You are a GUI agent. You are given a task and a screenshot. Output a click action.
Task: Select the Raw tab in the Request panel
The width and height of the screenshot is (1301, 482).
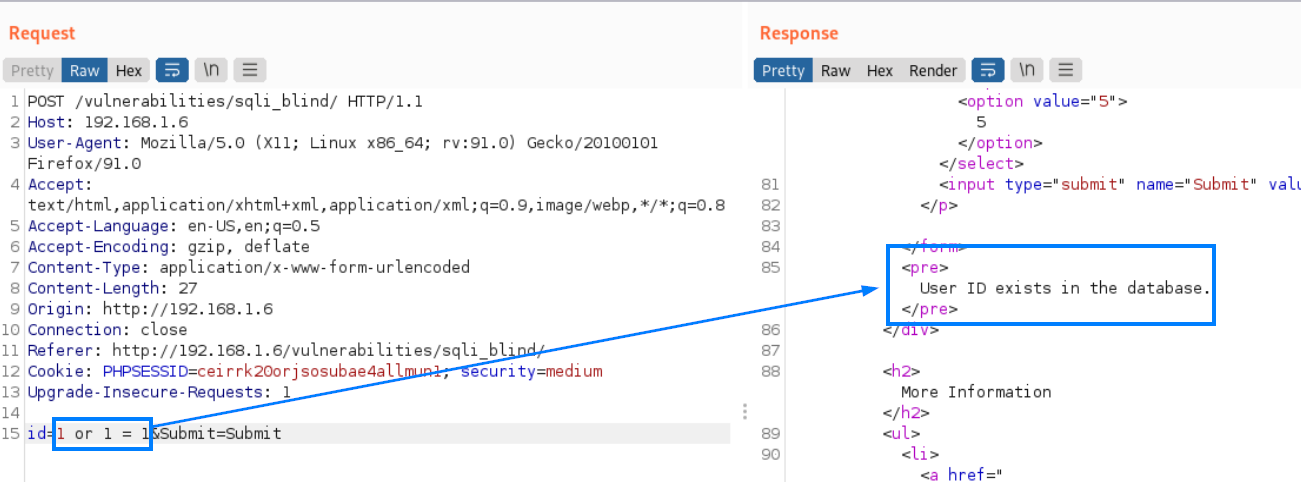coord(84,70)
